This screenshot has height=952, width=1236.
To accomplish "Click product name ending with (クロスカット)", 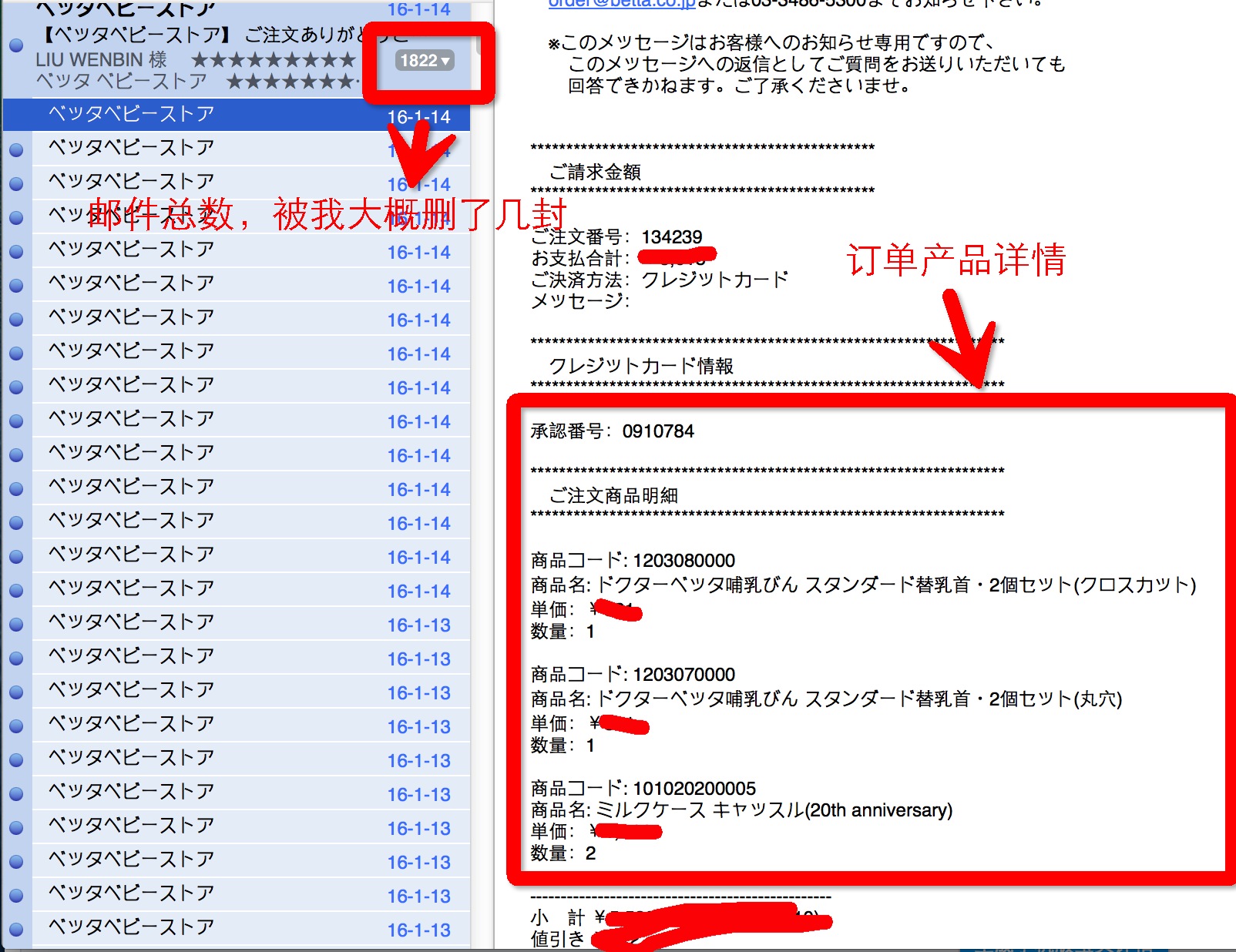I will (863, 585).
